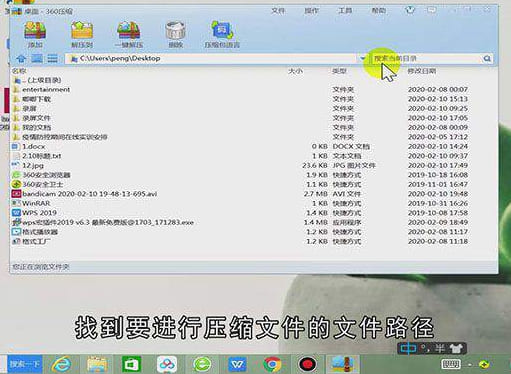Click the 解压到 (Extract to) toolbar icon
This screenshot has width=511, height=374.
click(x=82, y=34)
